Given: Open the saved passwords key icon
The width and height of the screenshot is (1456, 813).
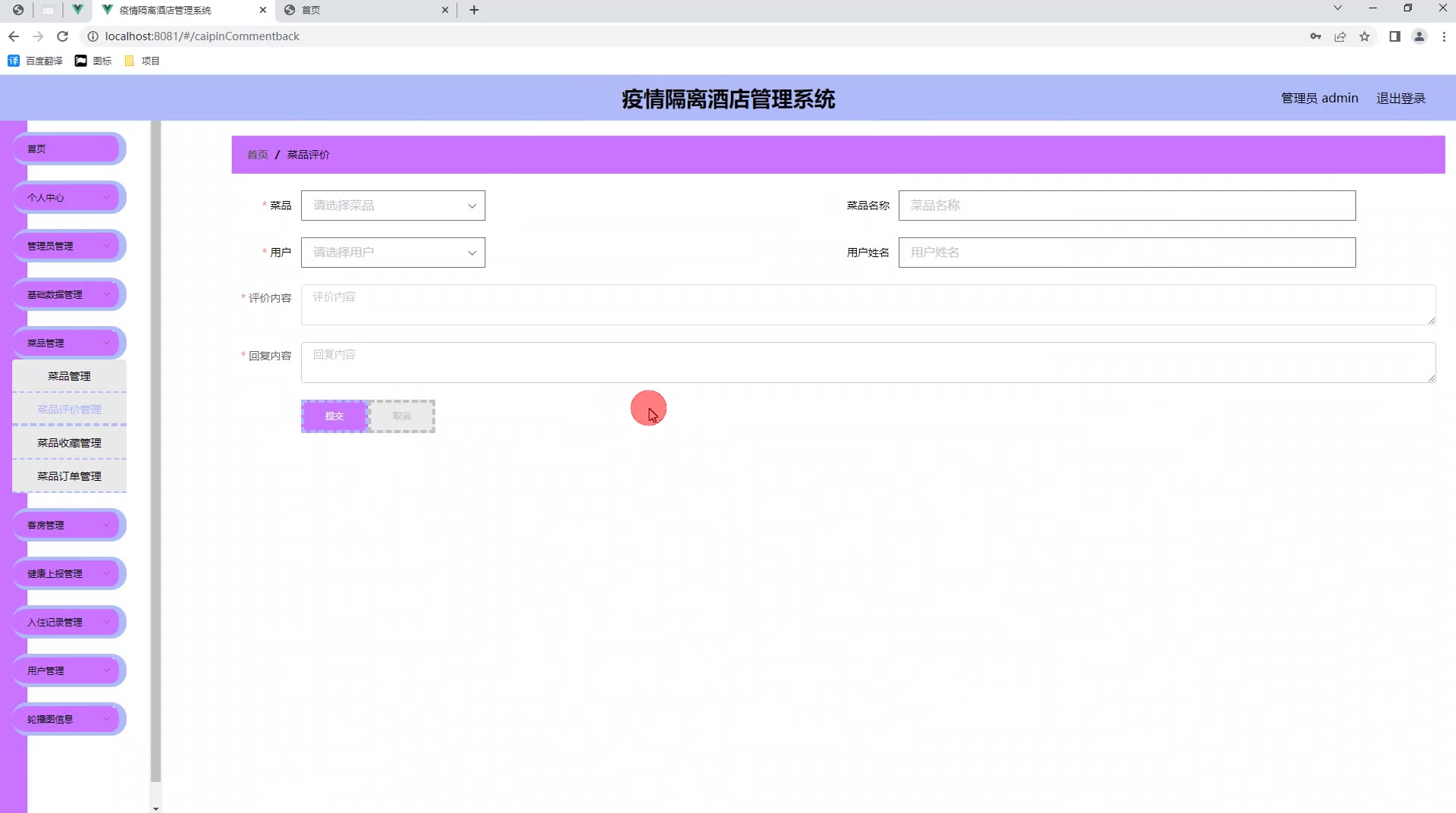Looking at the screenshot, I should click(x=1316, y=36).
